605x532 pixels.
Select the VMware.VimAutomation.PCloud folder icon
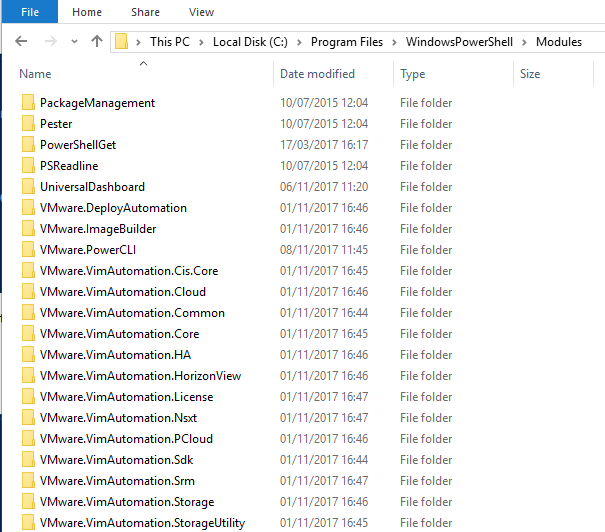[x=28, y=439]
